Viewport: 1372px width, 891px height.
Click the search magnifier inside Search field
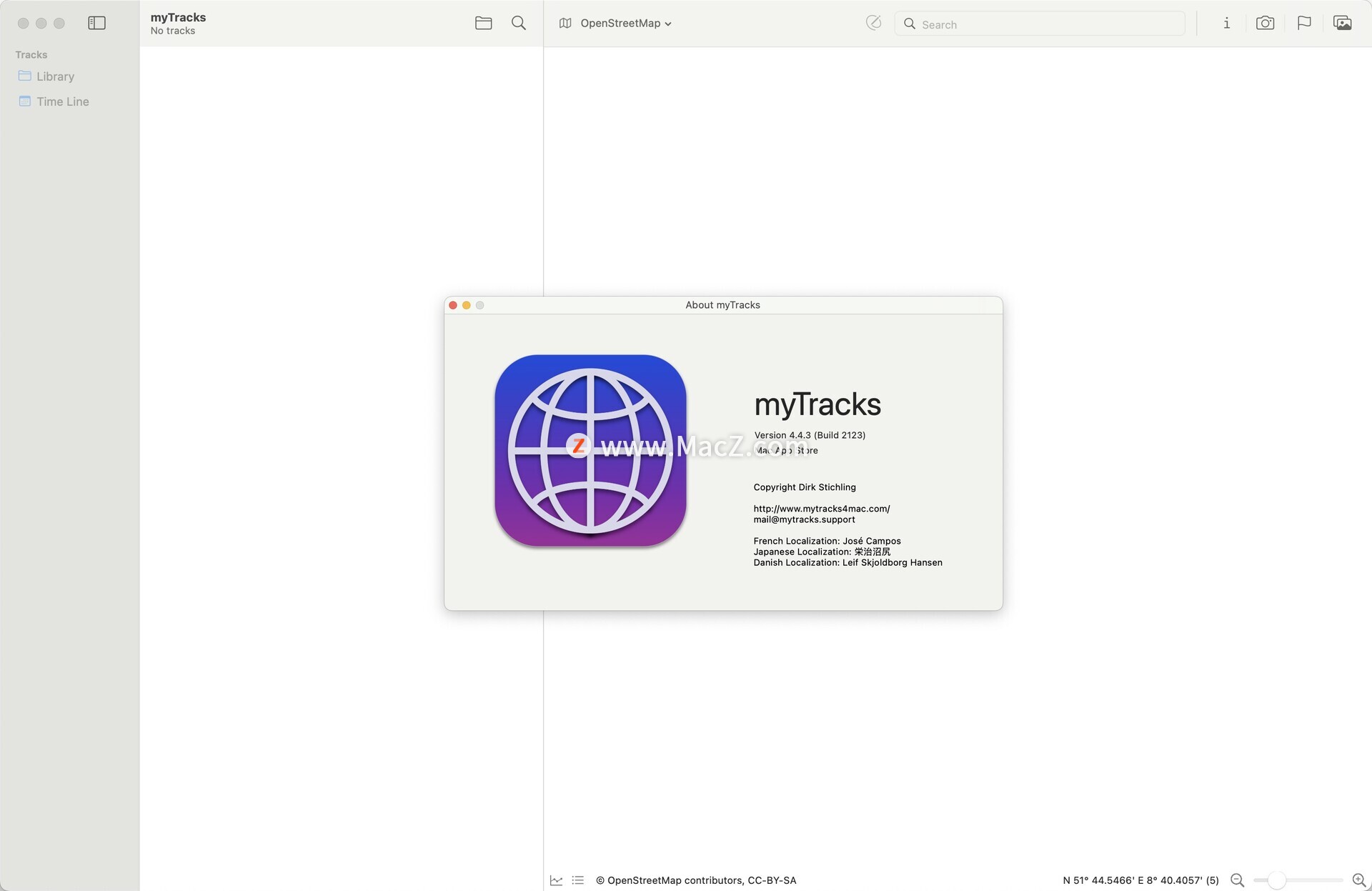909,24
